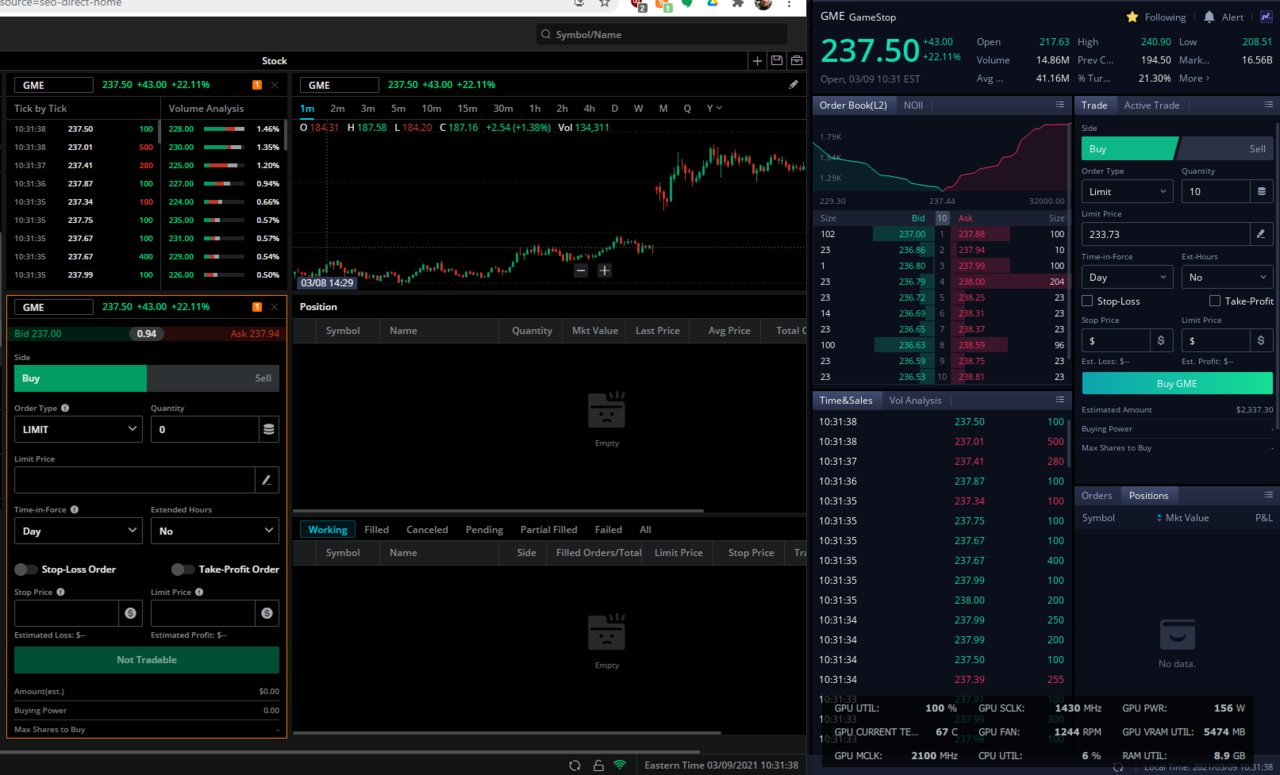Select Sell side in the Trade panel
1280x775 pixels.
1227,148
